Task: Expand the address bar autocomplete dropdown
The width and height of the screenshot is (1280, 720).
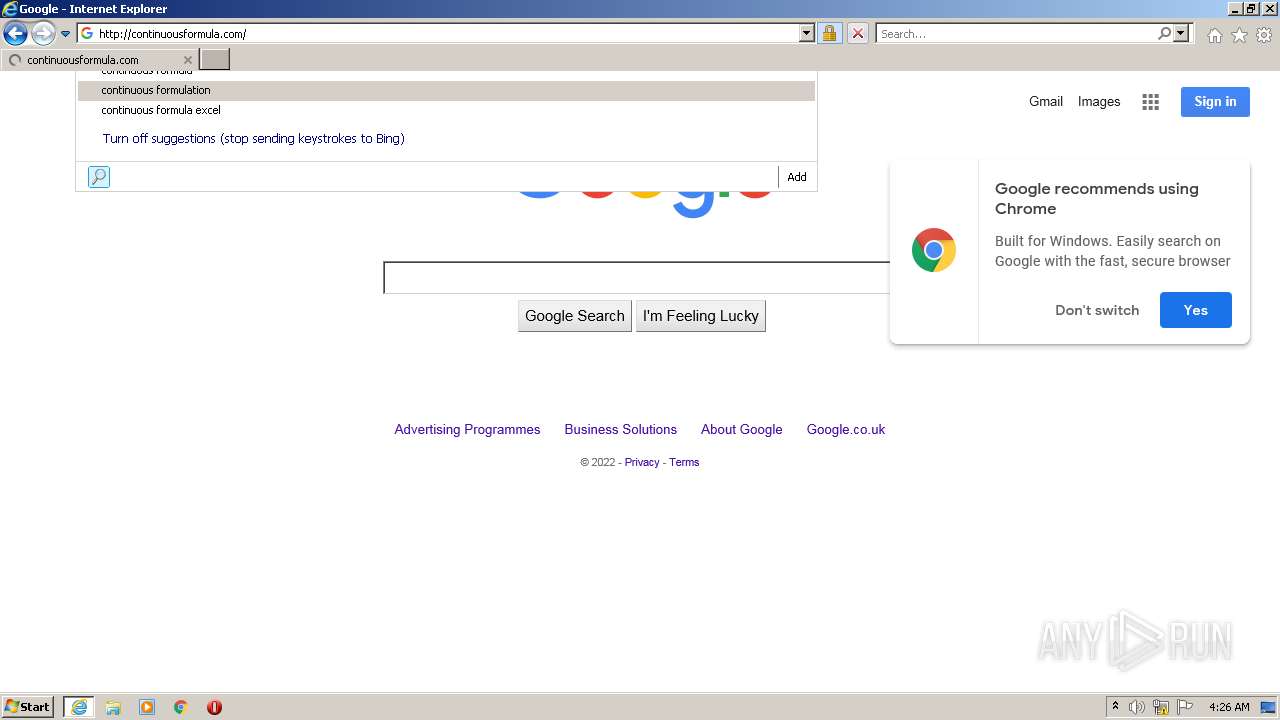Action: tap(807, 34)
